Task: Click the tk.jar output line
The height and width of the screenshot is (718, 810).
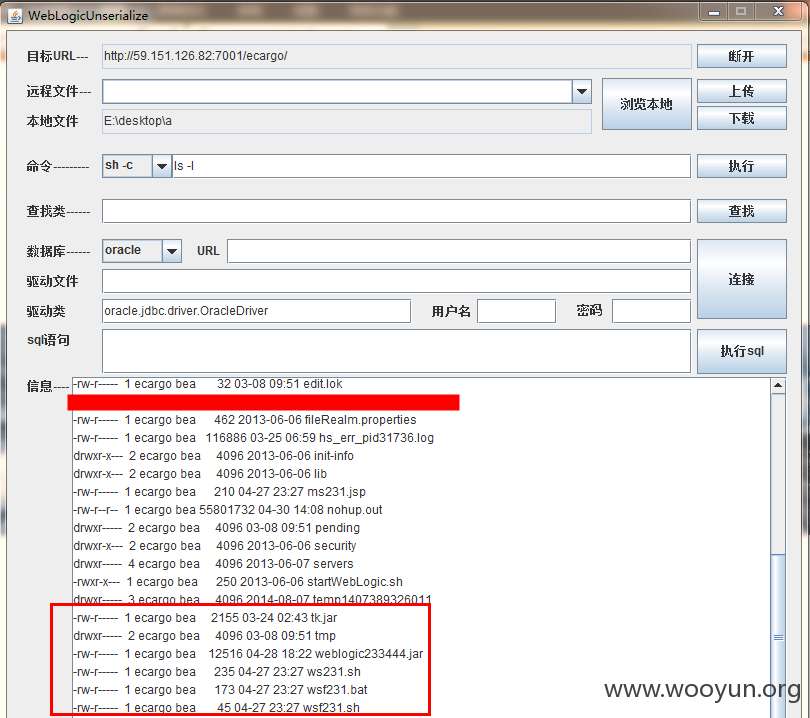Action: coord(205,618)
